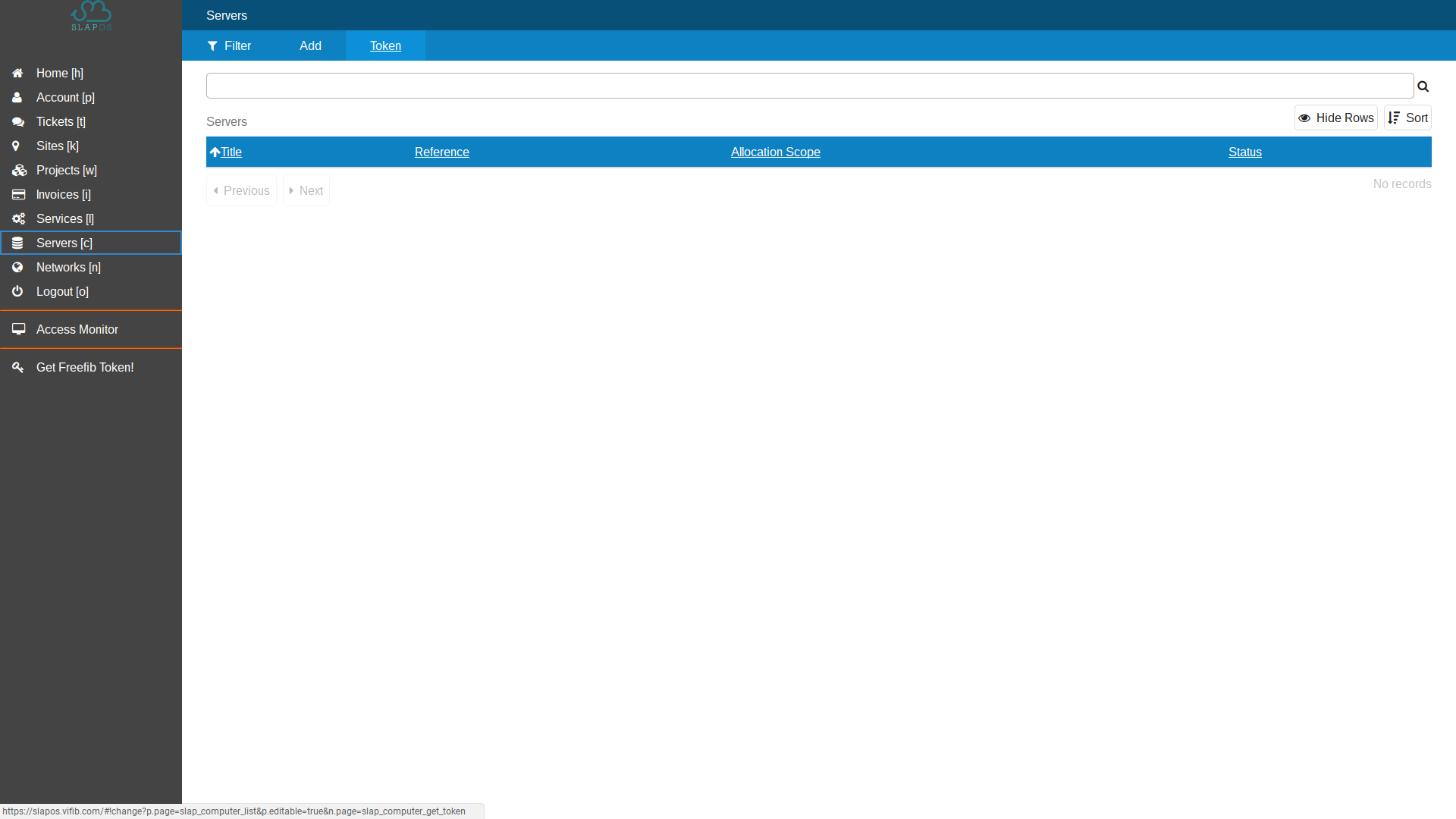Select the Token tab

[385, 45]
